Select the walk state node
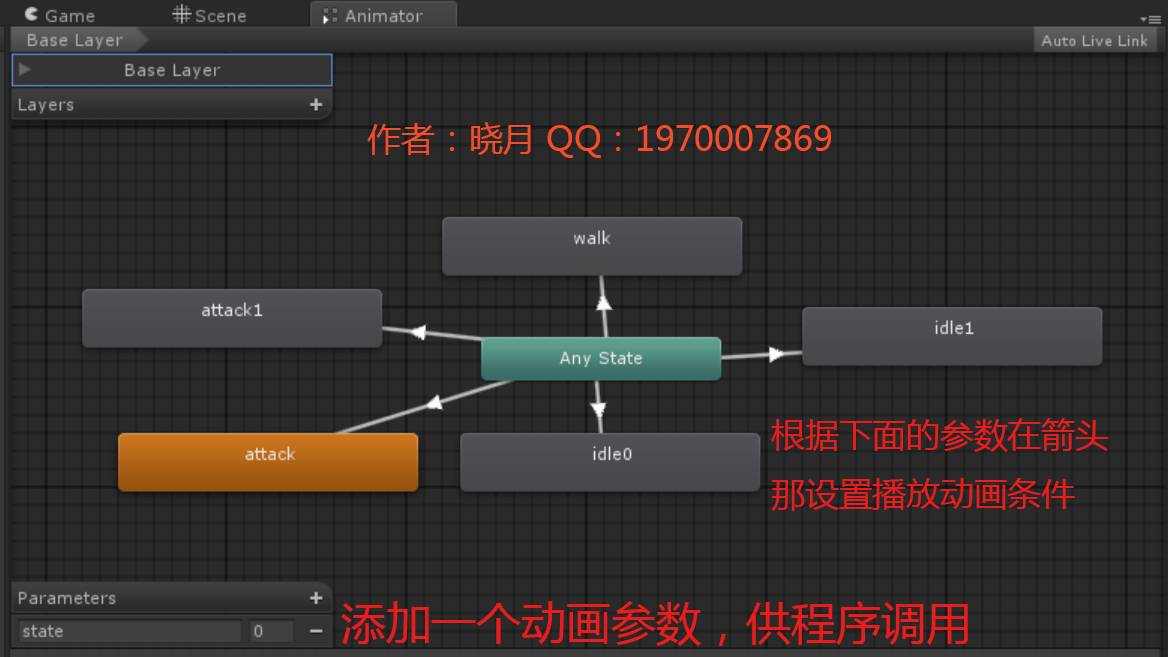This screenshot has width=1168, height=657. pyautogui.click(x=592, y=247)
